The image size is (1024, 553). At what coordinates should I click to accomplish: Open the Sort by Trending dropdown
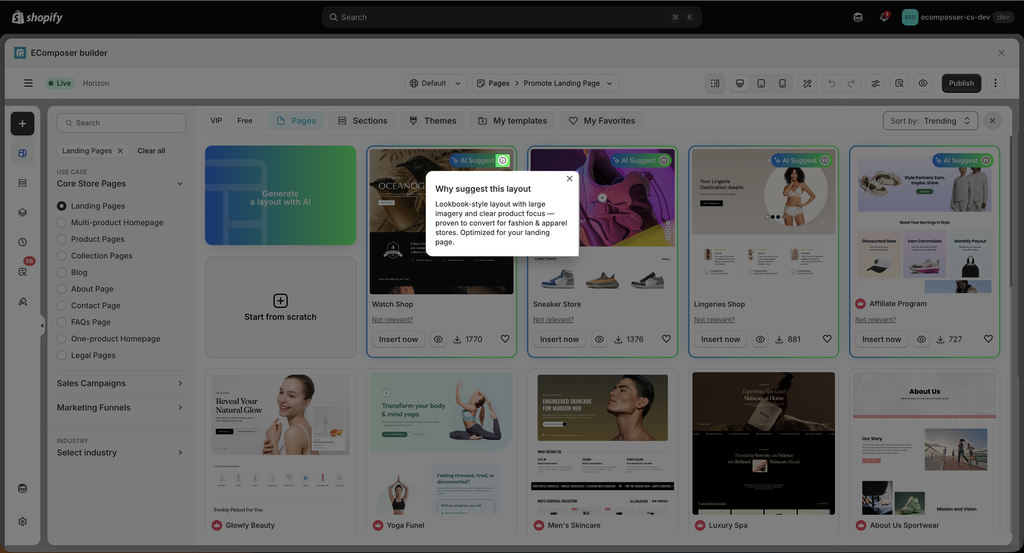coord(930,121)
